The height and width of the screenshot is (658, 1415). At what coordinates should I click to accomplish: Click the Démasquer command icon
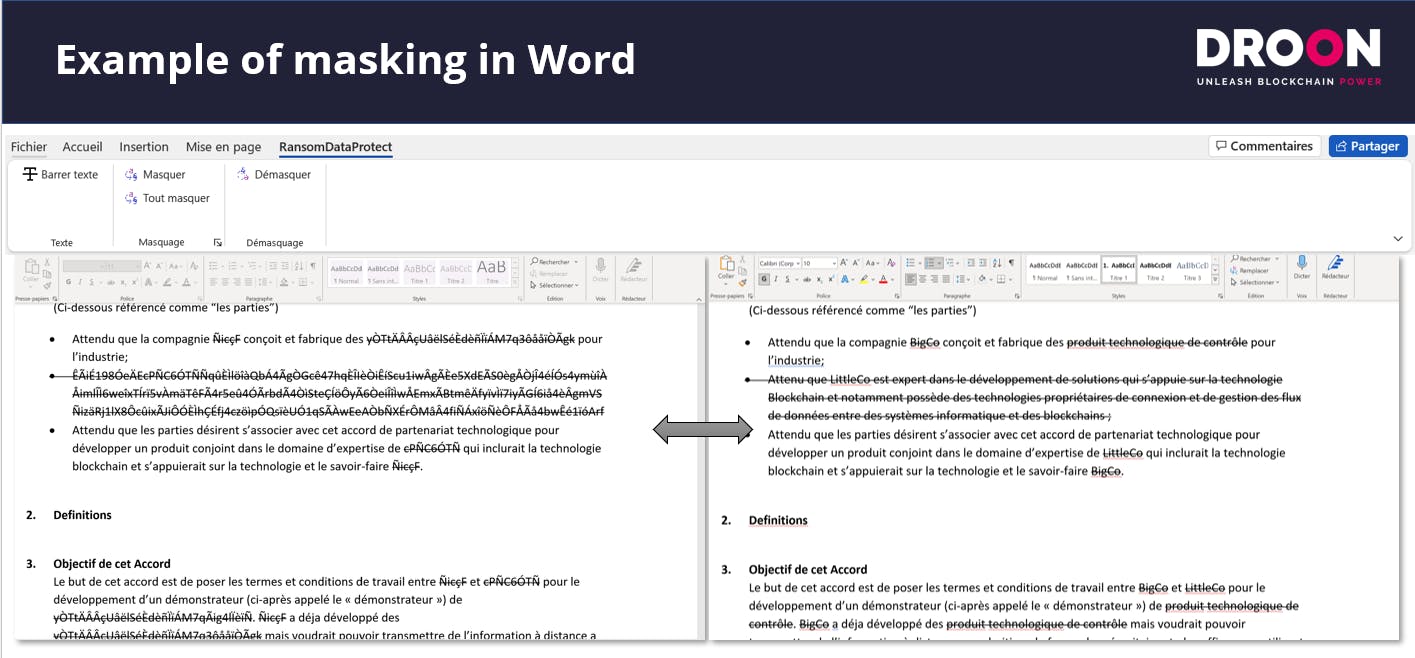point(244,175)
